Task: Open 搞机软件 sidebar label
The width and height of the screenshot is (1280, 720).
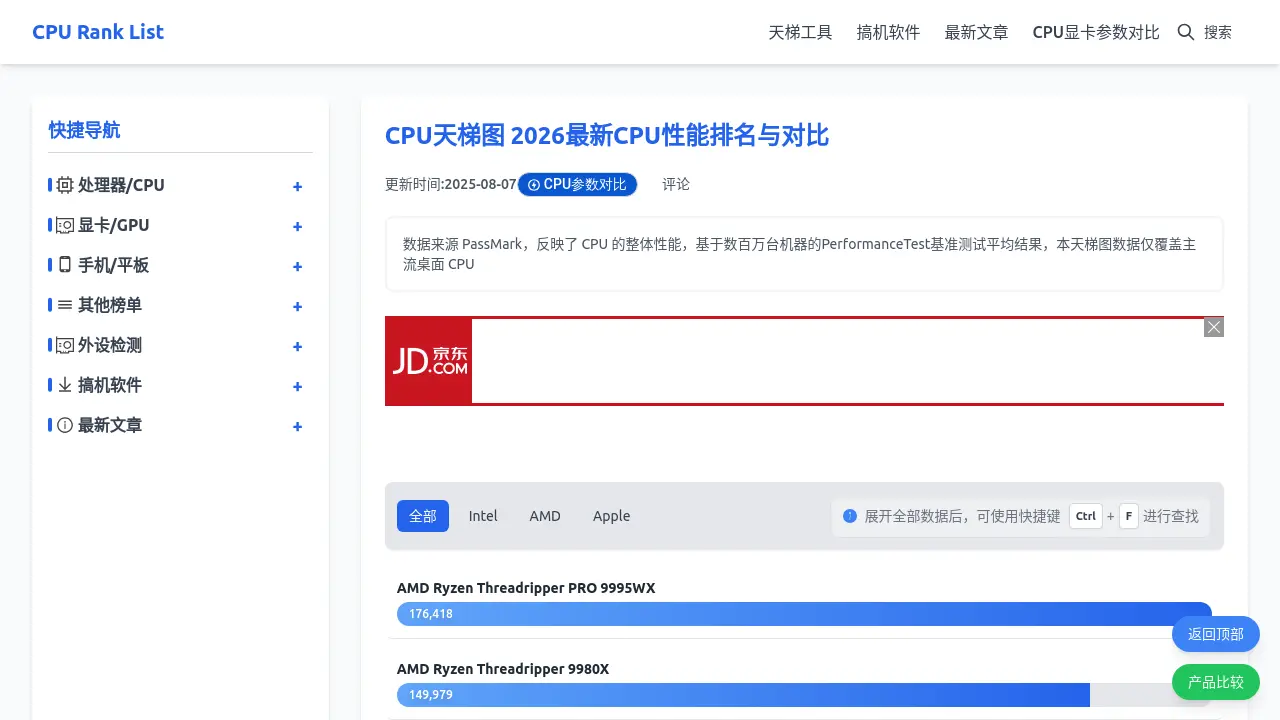Action: click(110, 385)
